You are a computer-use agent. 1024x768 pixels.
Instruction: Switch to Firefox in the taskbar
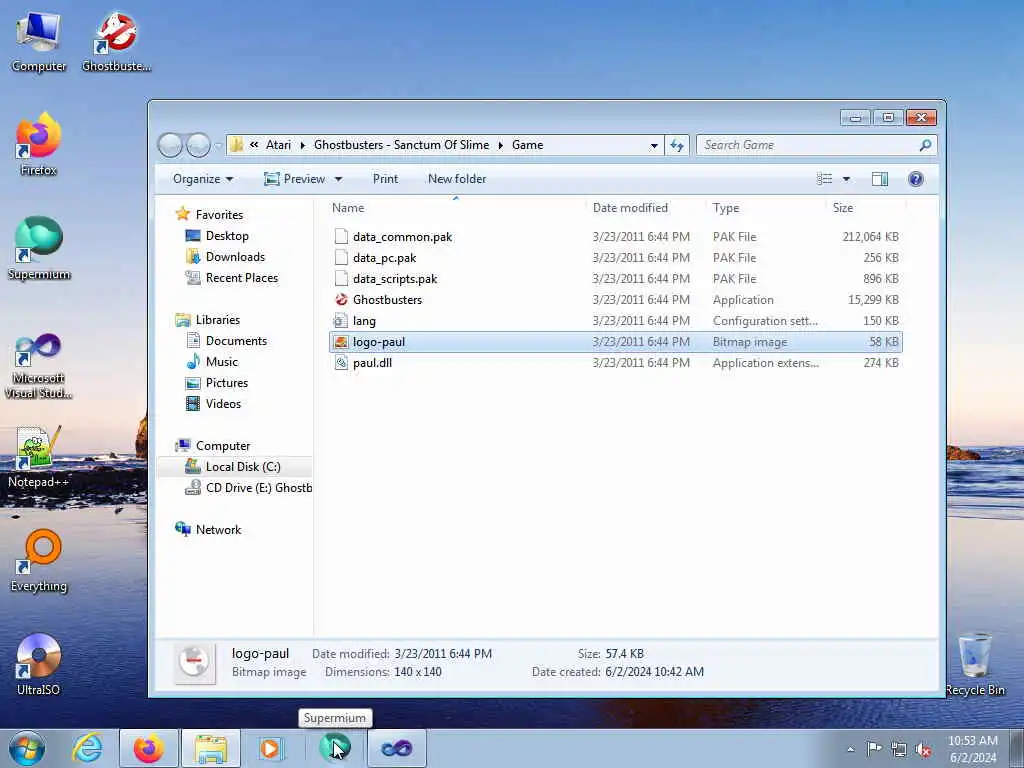click(x=149, y=748)
